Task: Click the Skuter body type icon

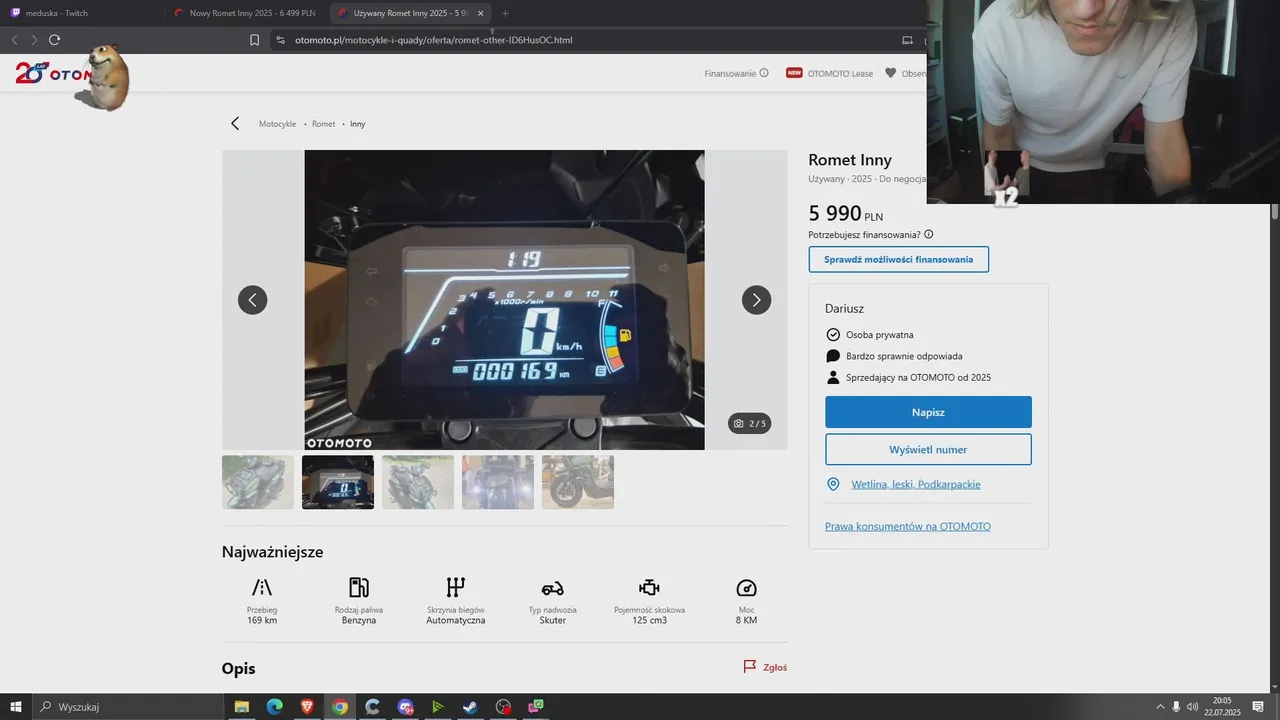Action: point(553,588)
